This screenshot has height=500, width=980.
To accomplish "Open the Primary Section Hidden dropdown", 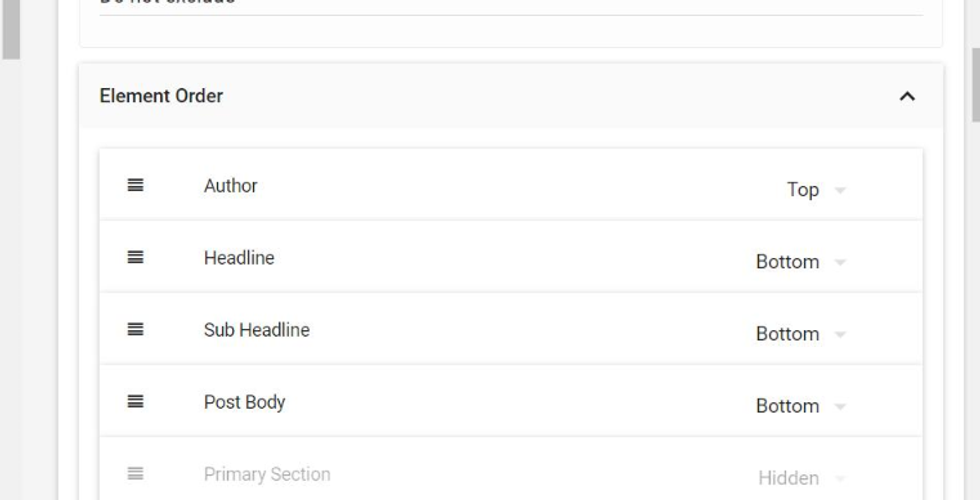I will point(840,478).
